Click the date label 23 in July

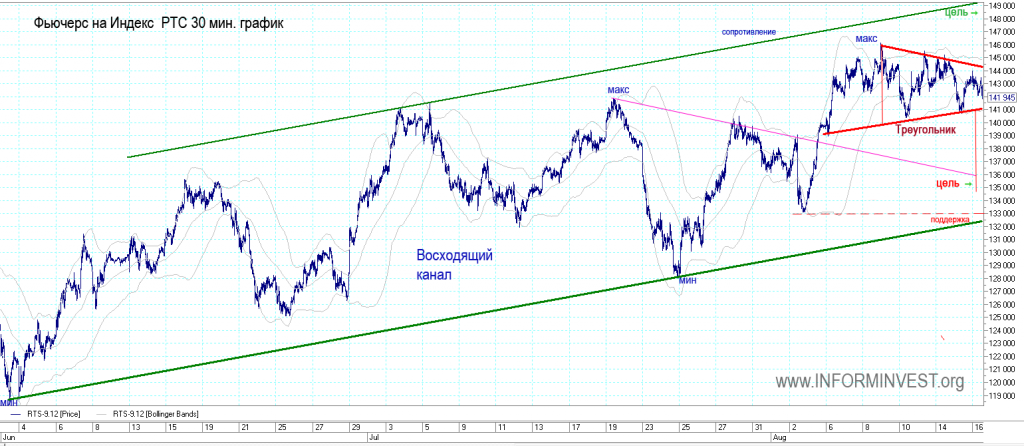(648, 427)
